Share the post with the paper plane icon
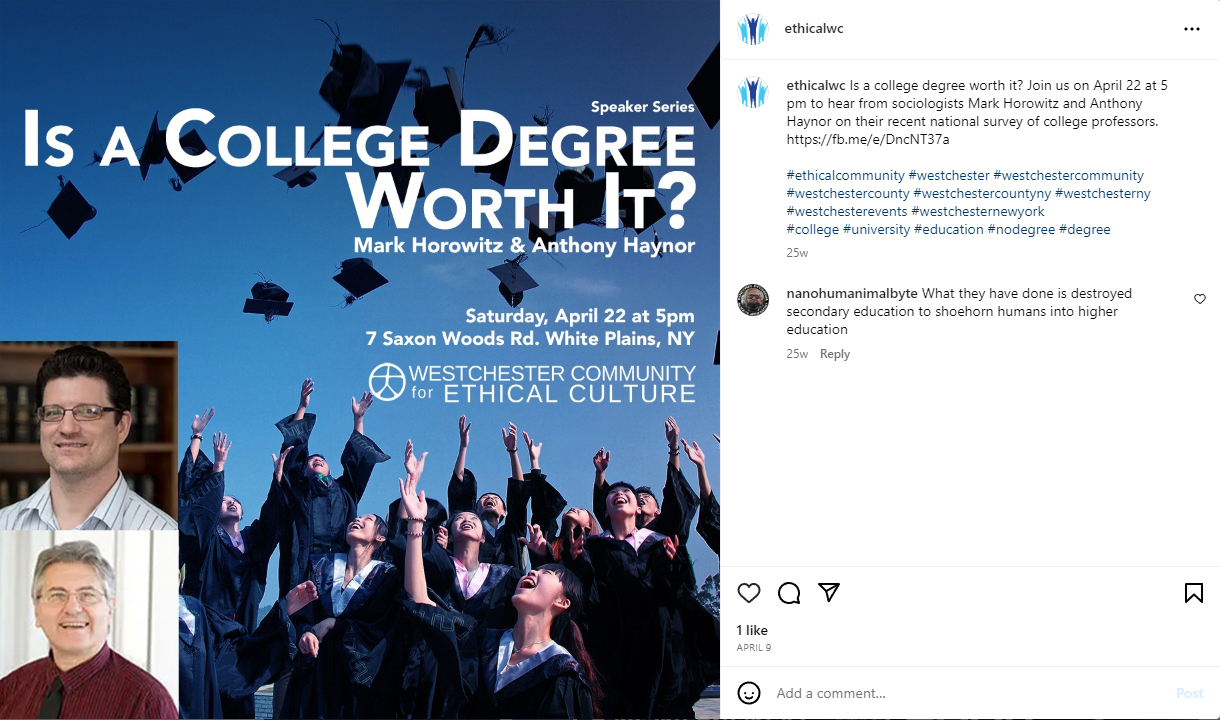 (829, 592)
